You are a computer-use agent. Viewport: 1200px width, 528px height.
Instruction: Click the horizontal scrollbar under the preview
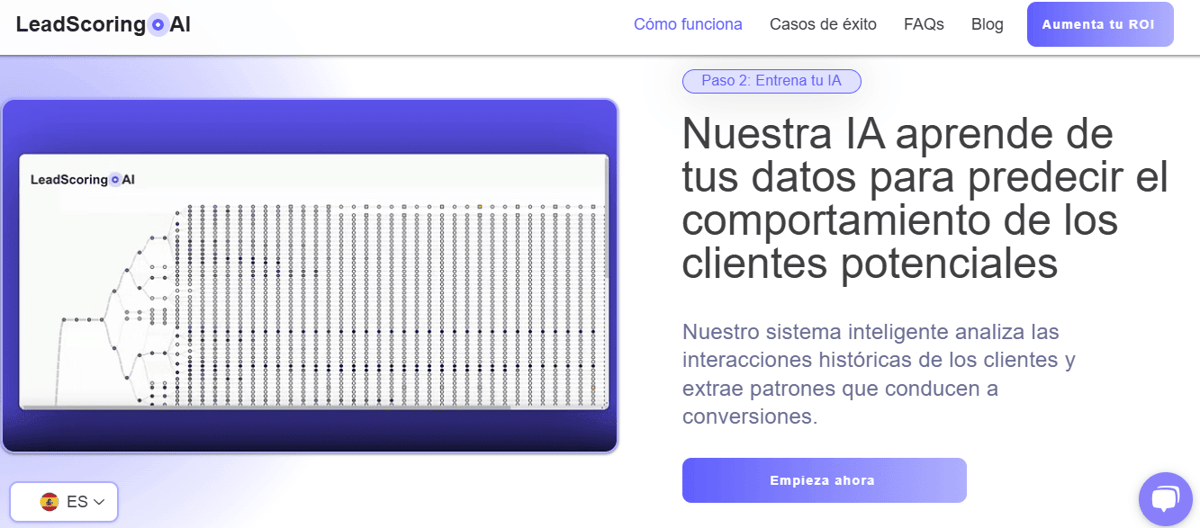265,407
